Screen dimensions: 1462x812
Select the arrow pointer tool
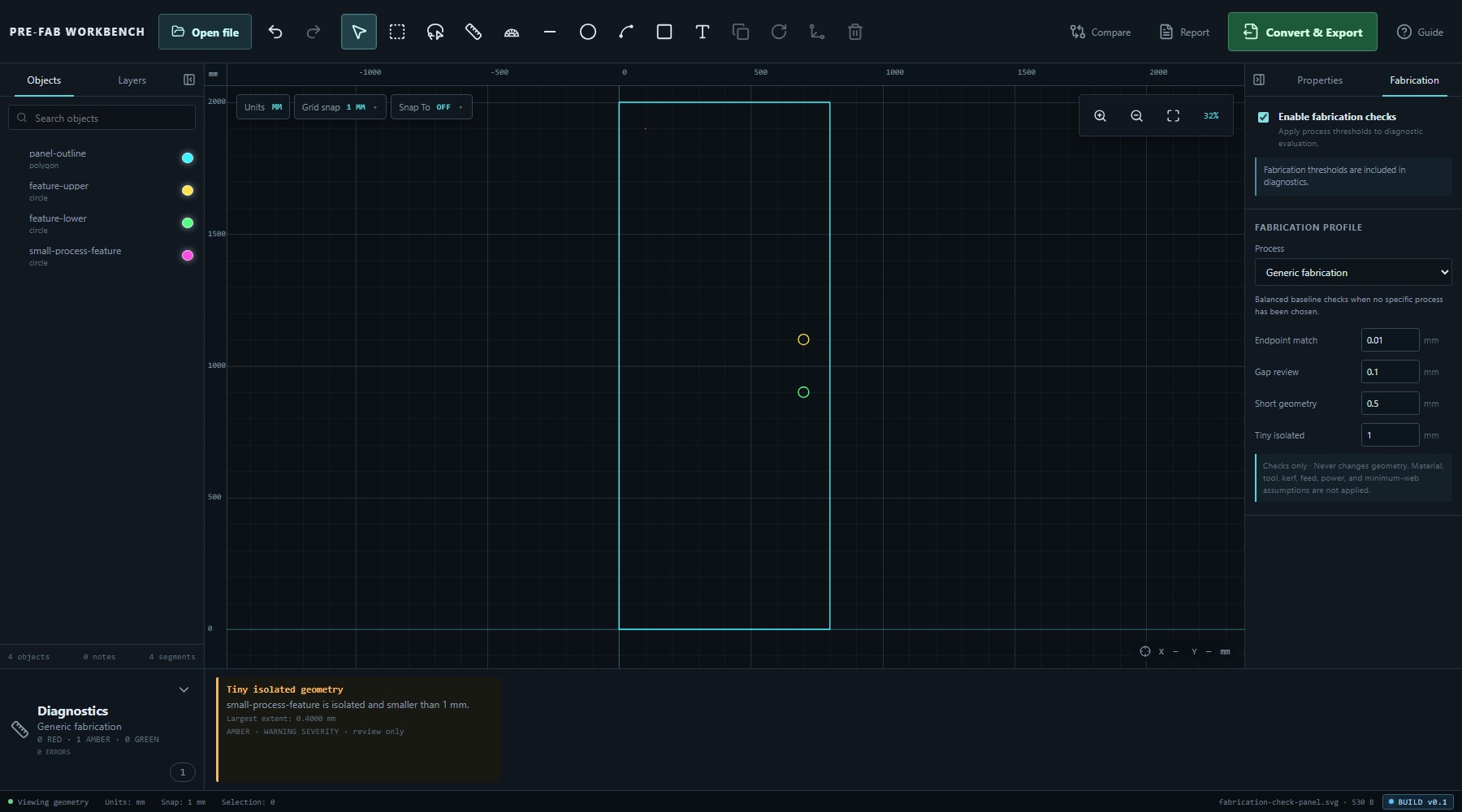[x=358, y=32]
